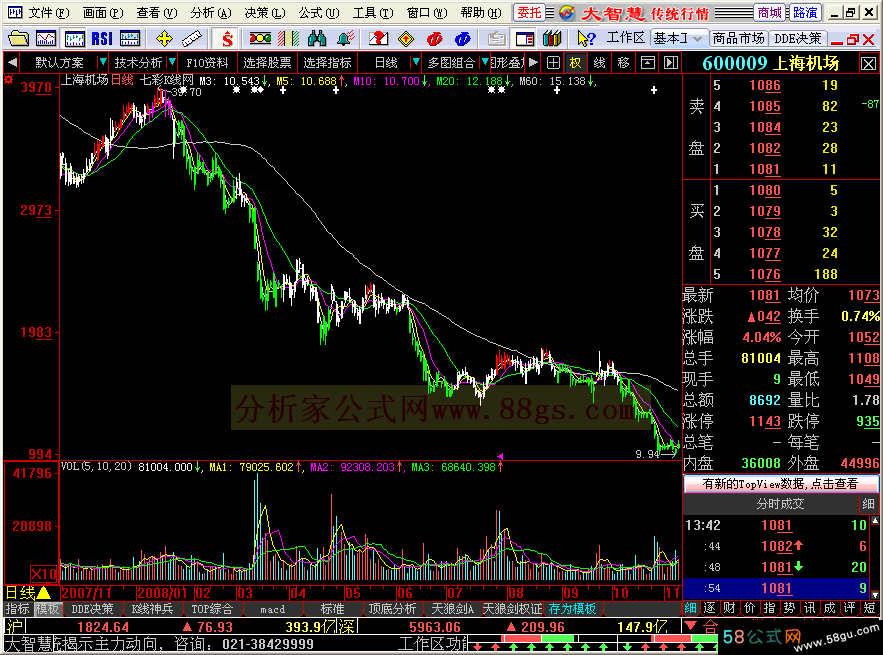The image size is (883, 655).
Task: Select the macd template tab
Action: tap(273, 609)
